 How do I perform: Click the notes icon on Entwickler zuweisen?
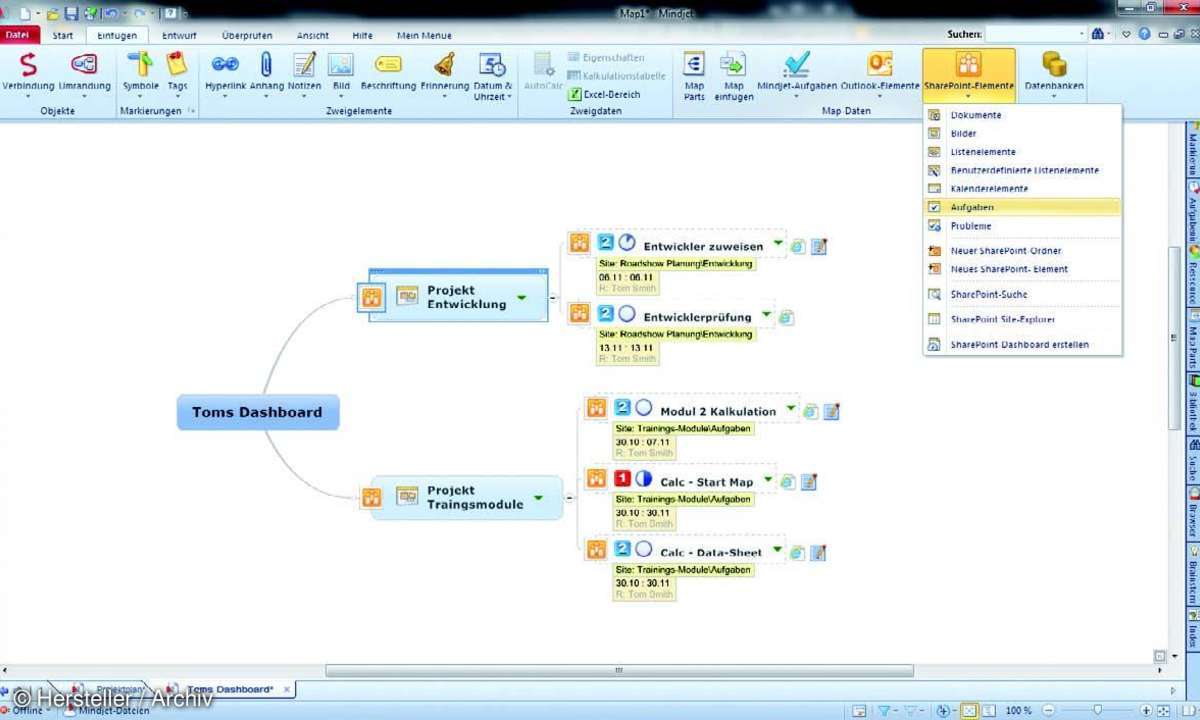point(819,246)
